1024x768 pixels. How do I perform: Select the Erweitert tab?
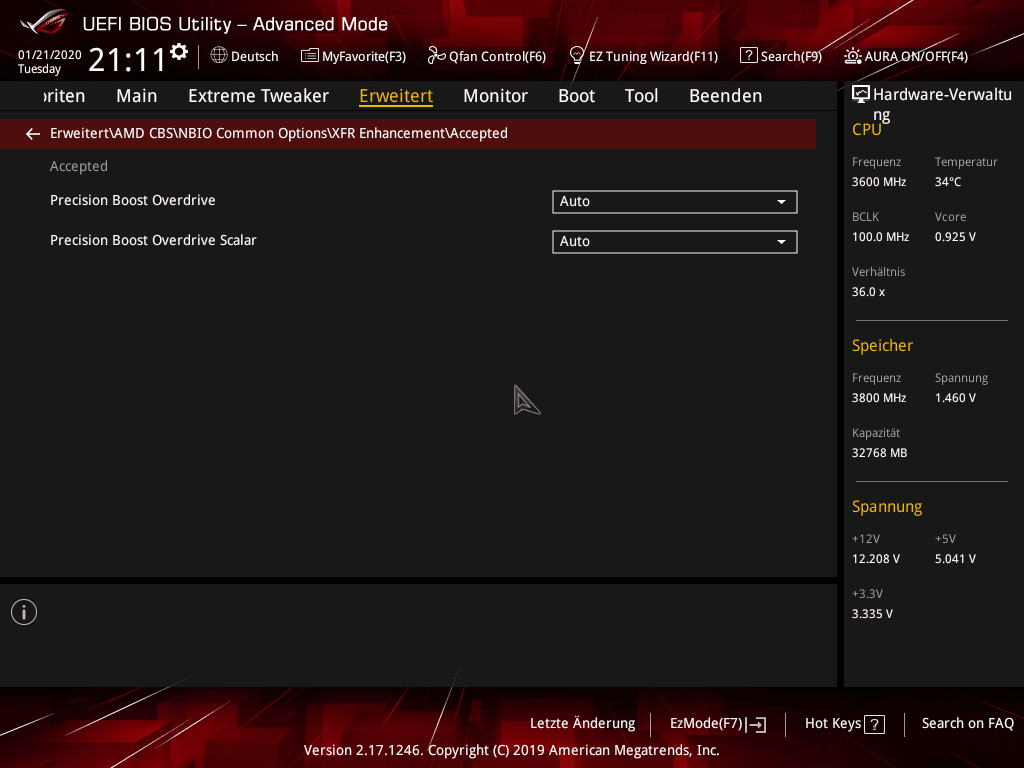point(396,96)
